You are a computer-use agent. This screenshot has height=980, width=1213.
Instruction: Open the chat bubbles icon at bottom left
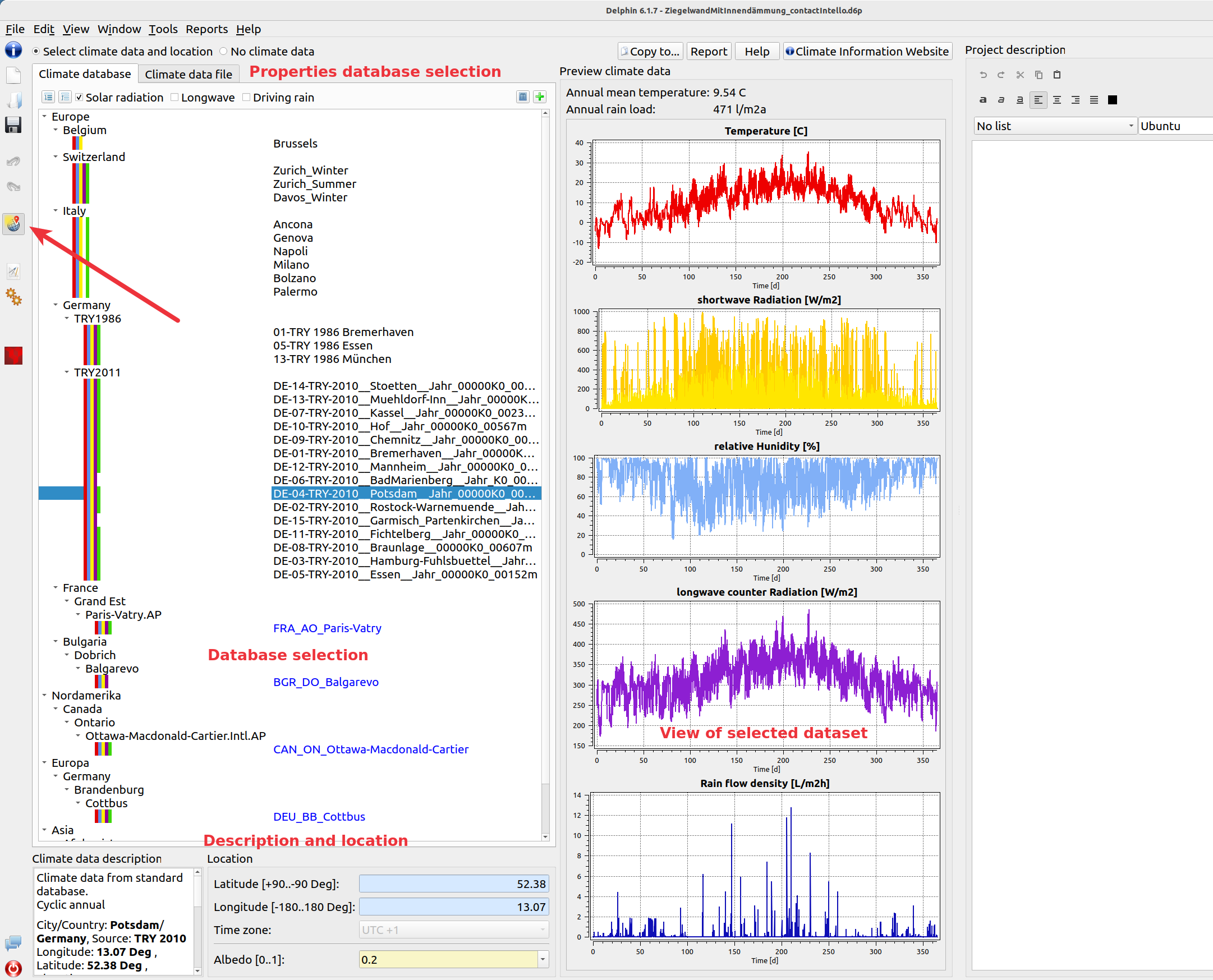pos(13,943)
